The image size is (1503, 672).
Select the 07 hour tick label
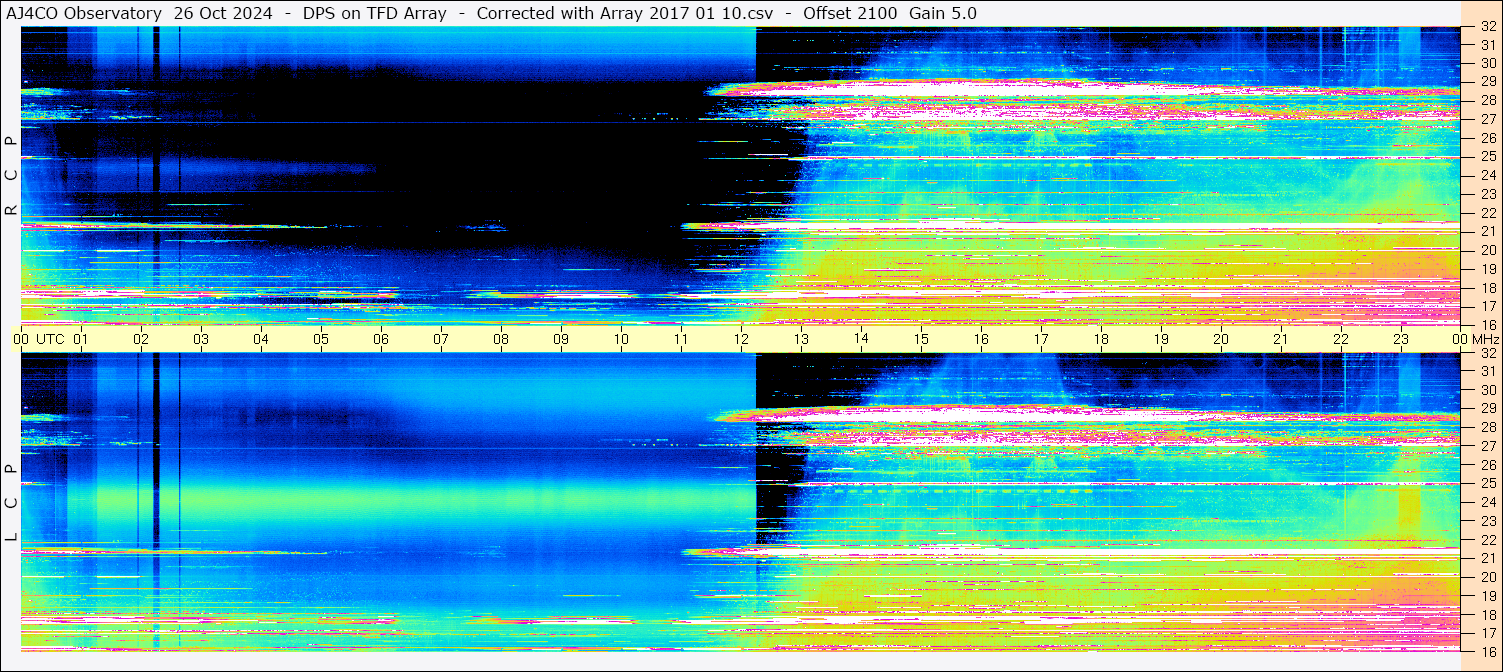(x=441, y=339)
